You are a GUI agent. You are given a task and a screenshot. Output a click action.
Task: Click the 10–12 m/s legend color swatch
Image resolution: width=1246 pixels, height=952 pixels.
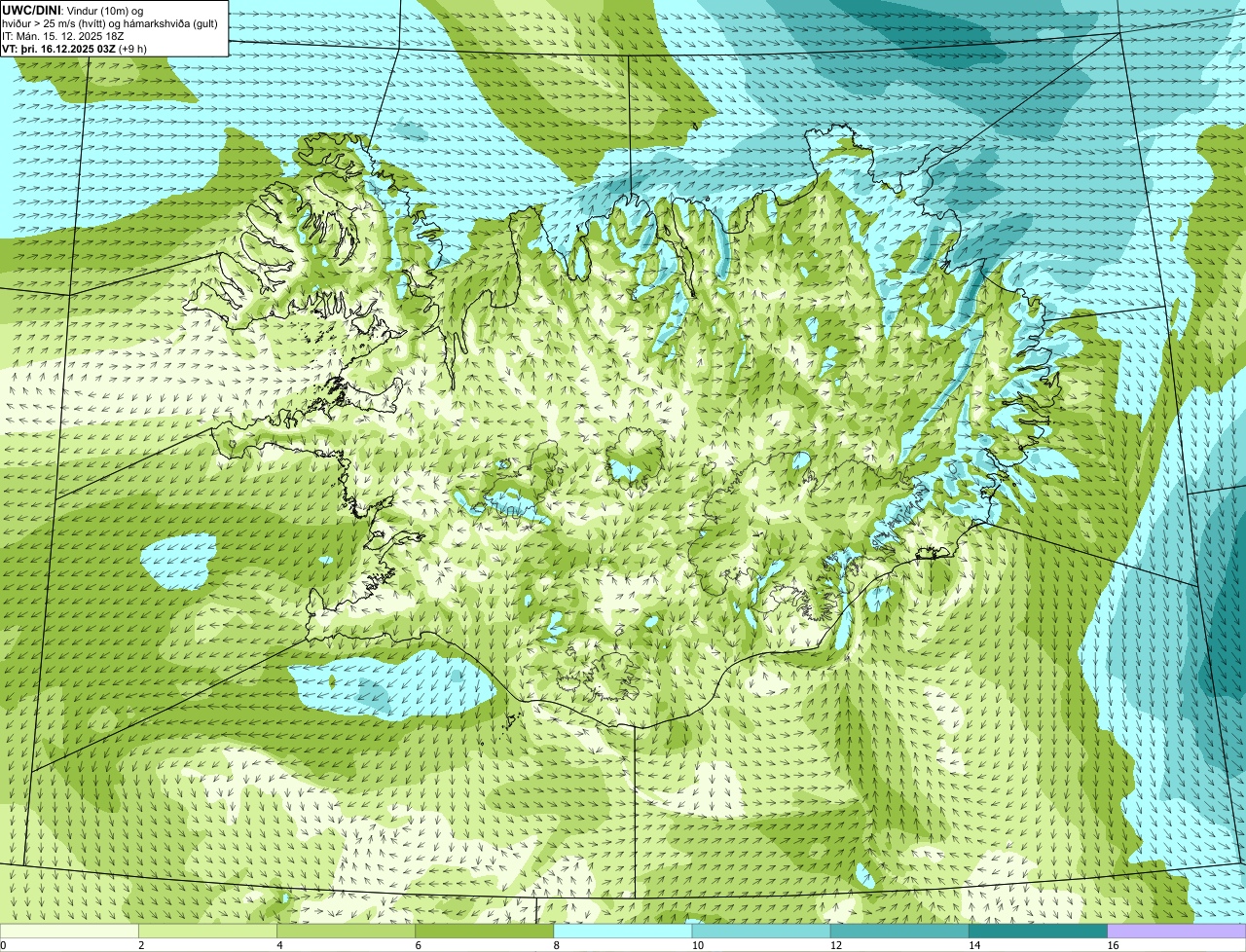click(x=761, y=931)
